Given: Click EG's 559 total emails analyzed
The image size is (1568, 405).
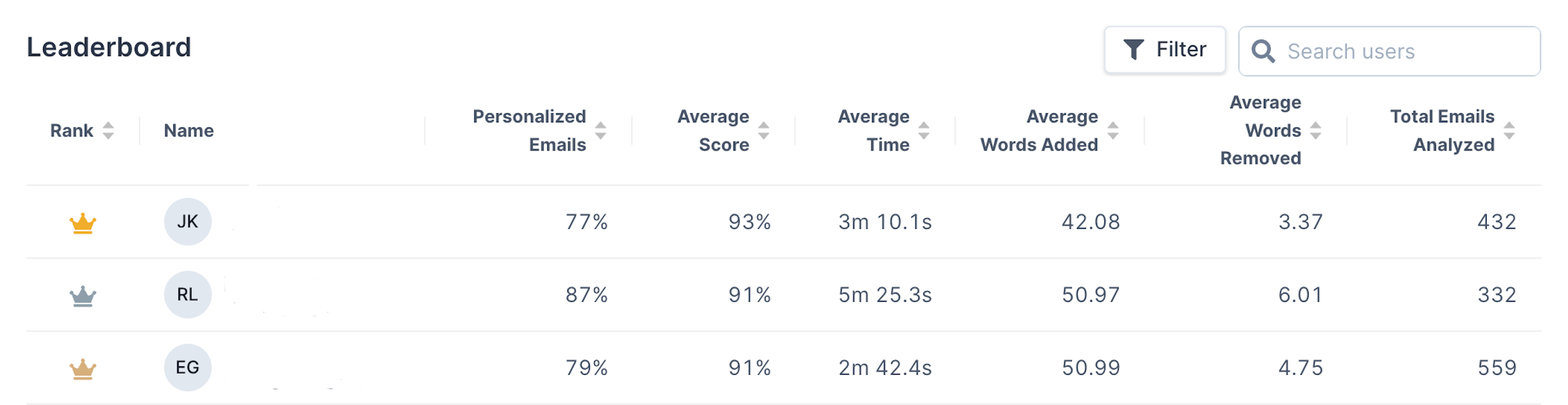Looking at the screenshot, I should [1497, 367].
